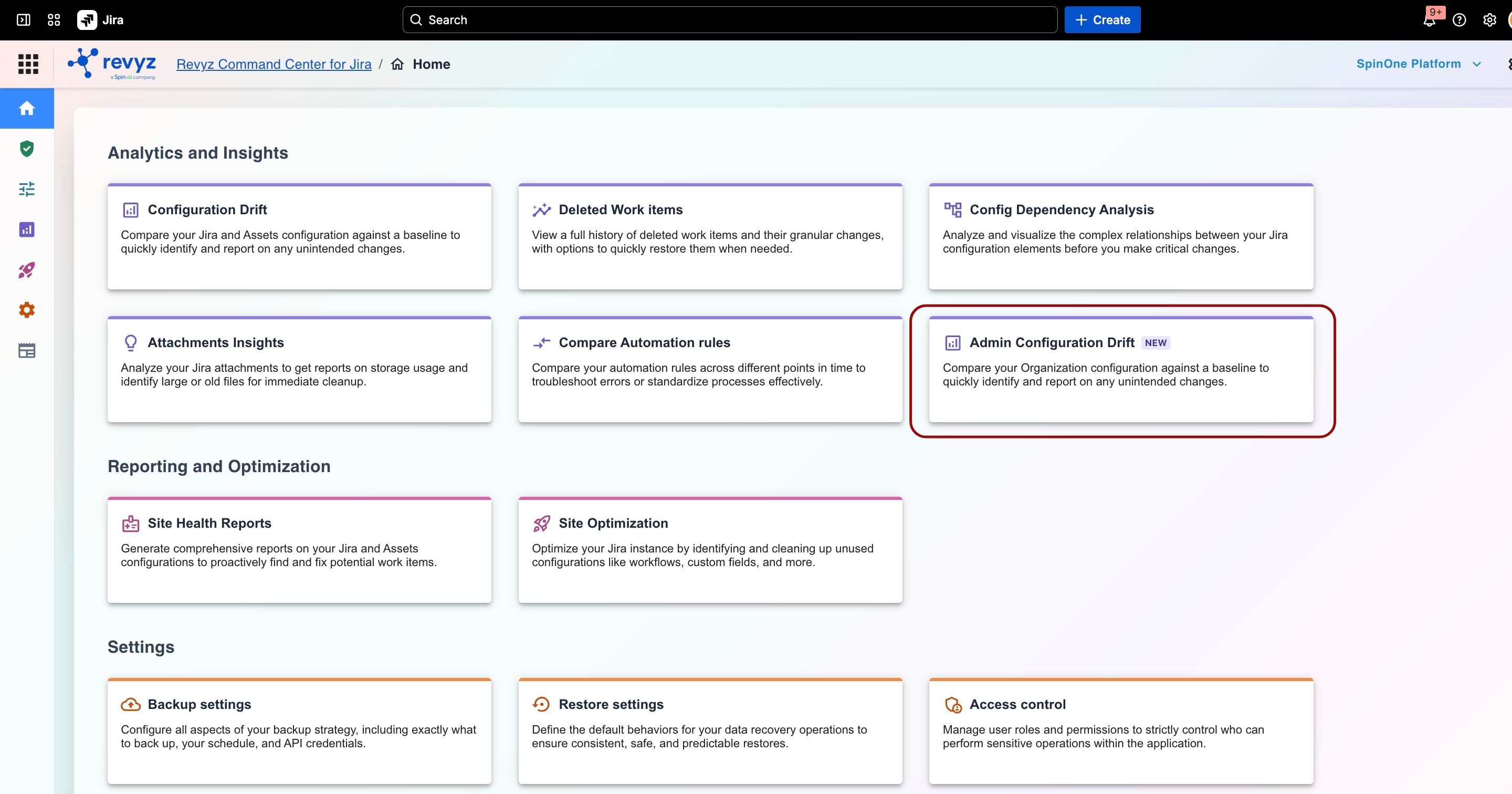The image size is (1512, 794).
Task: Select the rocket optimization icon in sidebar
Action: [26, 270]
